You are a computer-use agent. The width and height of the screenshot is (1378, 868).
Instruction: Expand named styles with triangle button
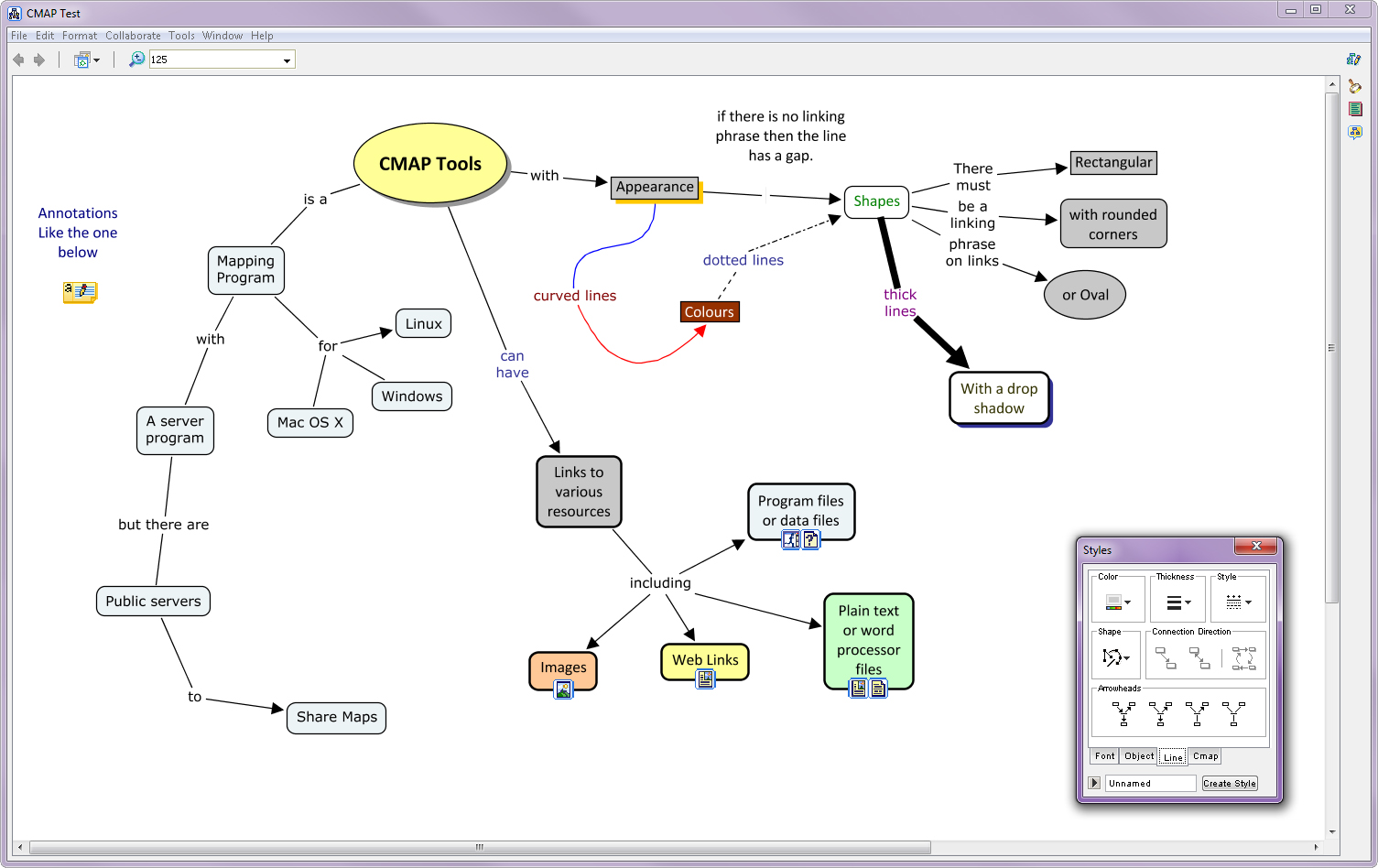1094,783
